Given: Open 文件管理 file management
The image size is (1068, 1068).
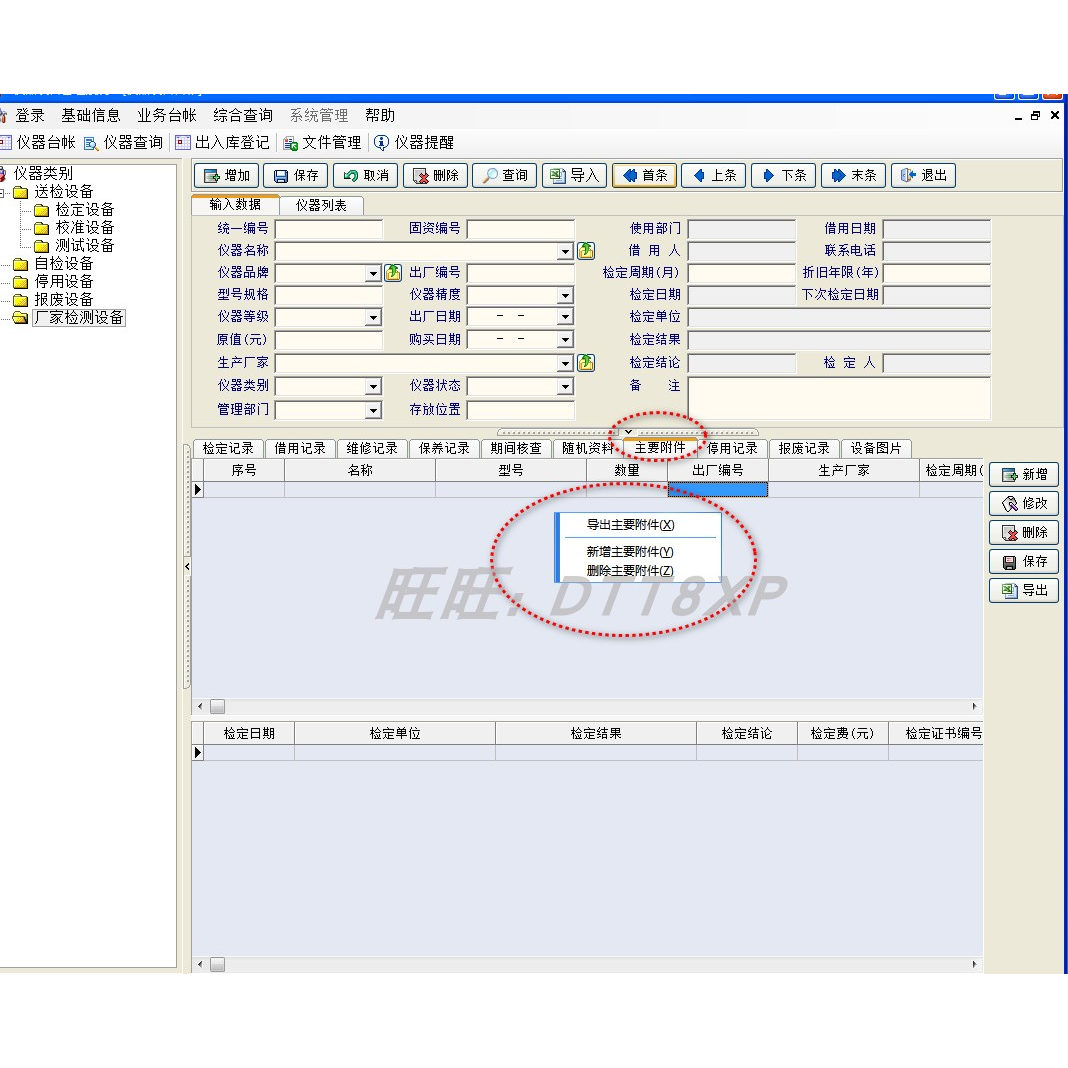Looking at the screenshot, I should [322, 142].
